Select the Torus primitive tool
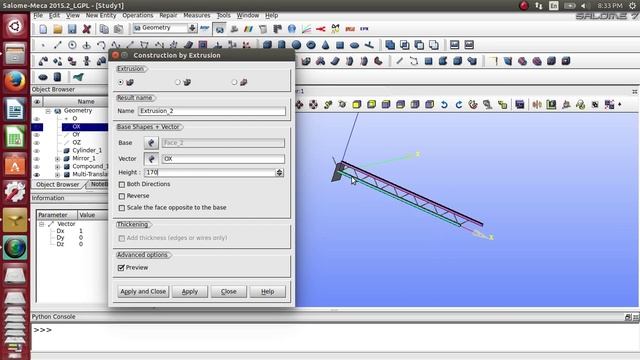Image resolution: width=640 pixels, height=360 pixels. click(311, 45)
